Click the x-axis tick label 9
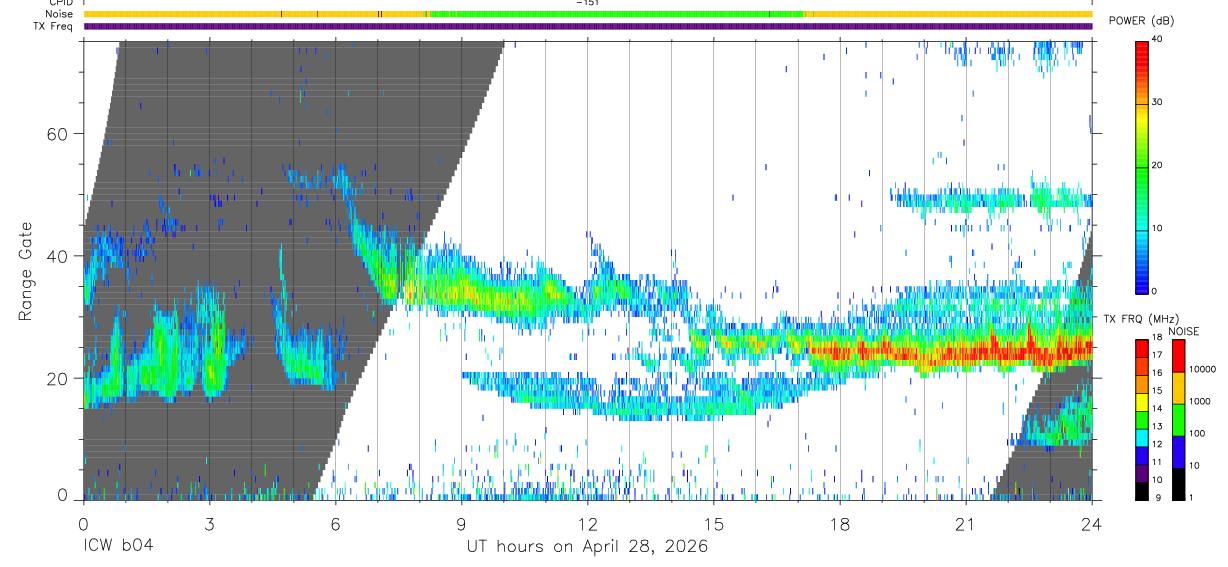Image resolution: width=1228 pixels, height=567 pixels. [x=461, y=524]
